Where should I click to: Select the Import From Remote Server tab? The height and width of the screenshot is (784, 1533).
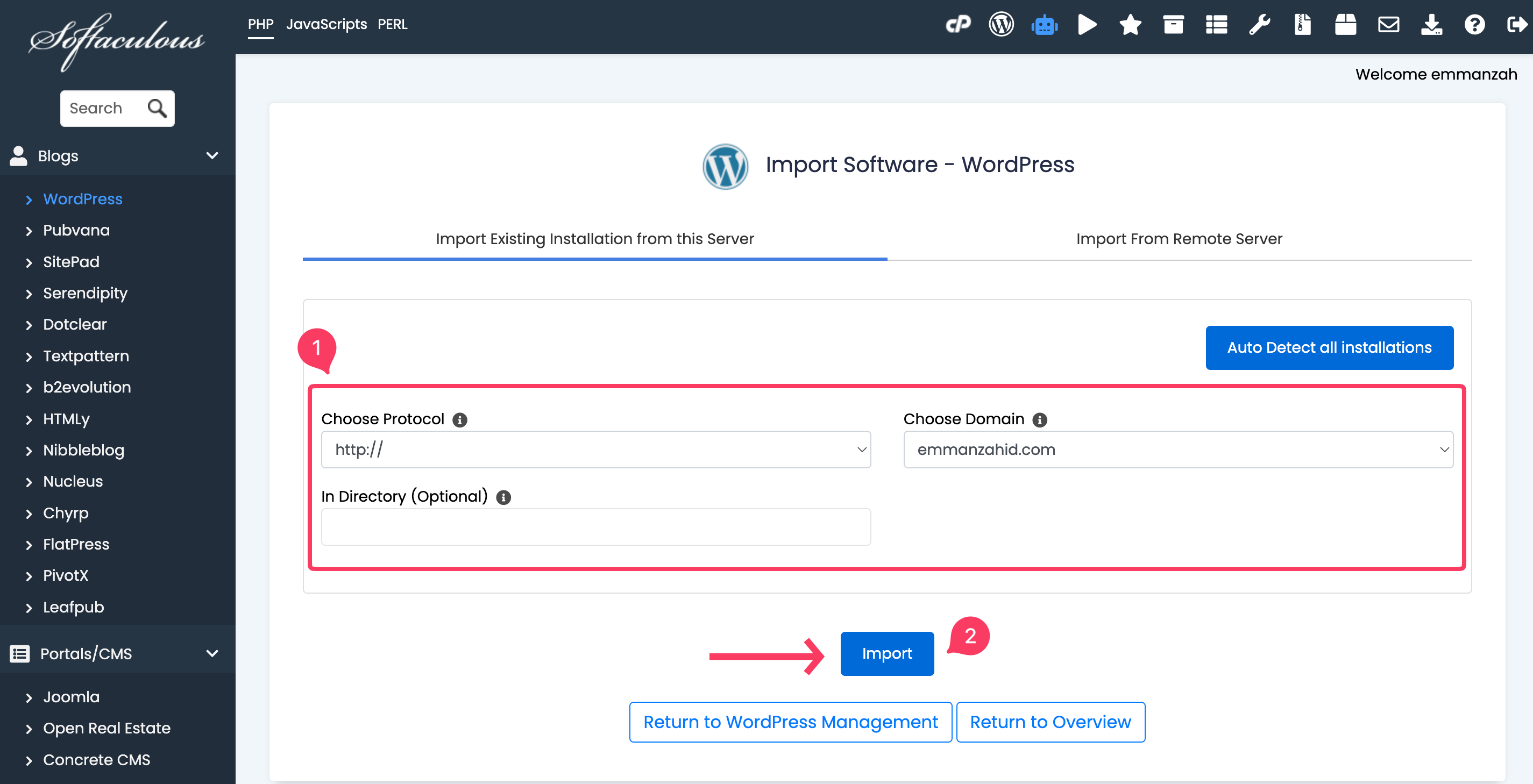click(x=1179, y=239)
